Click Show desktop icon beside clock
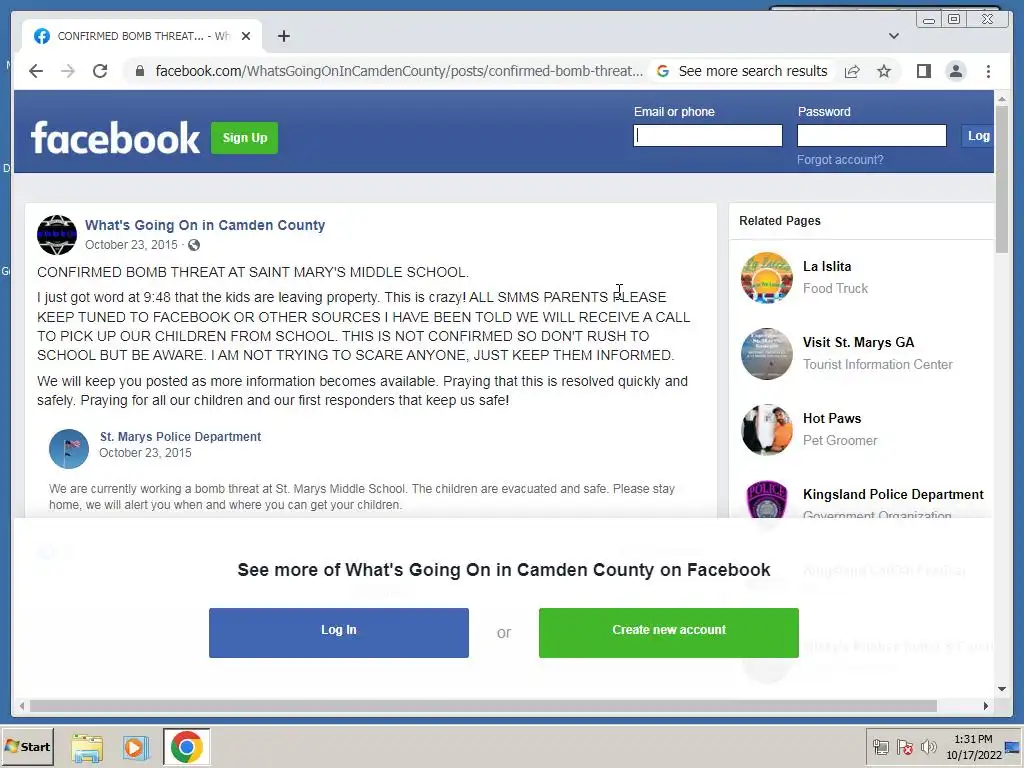1024x768 pixels. pyautogui.click(x=1013, y=747)
